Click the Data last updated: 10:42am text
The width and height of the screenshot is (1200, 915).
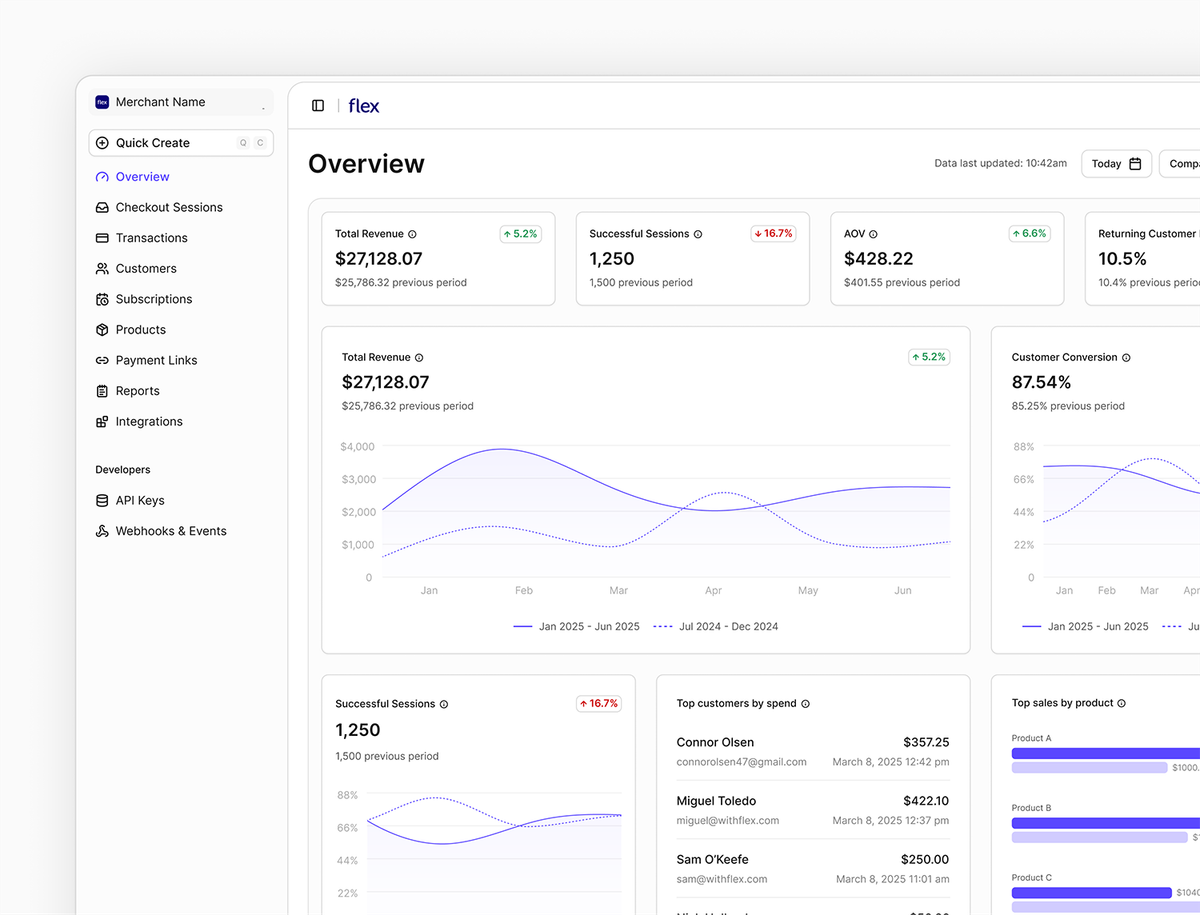pos(1001,163)
